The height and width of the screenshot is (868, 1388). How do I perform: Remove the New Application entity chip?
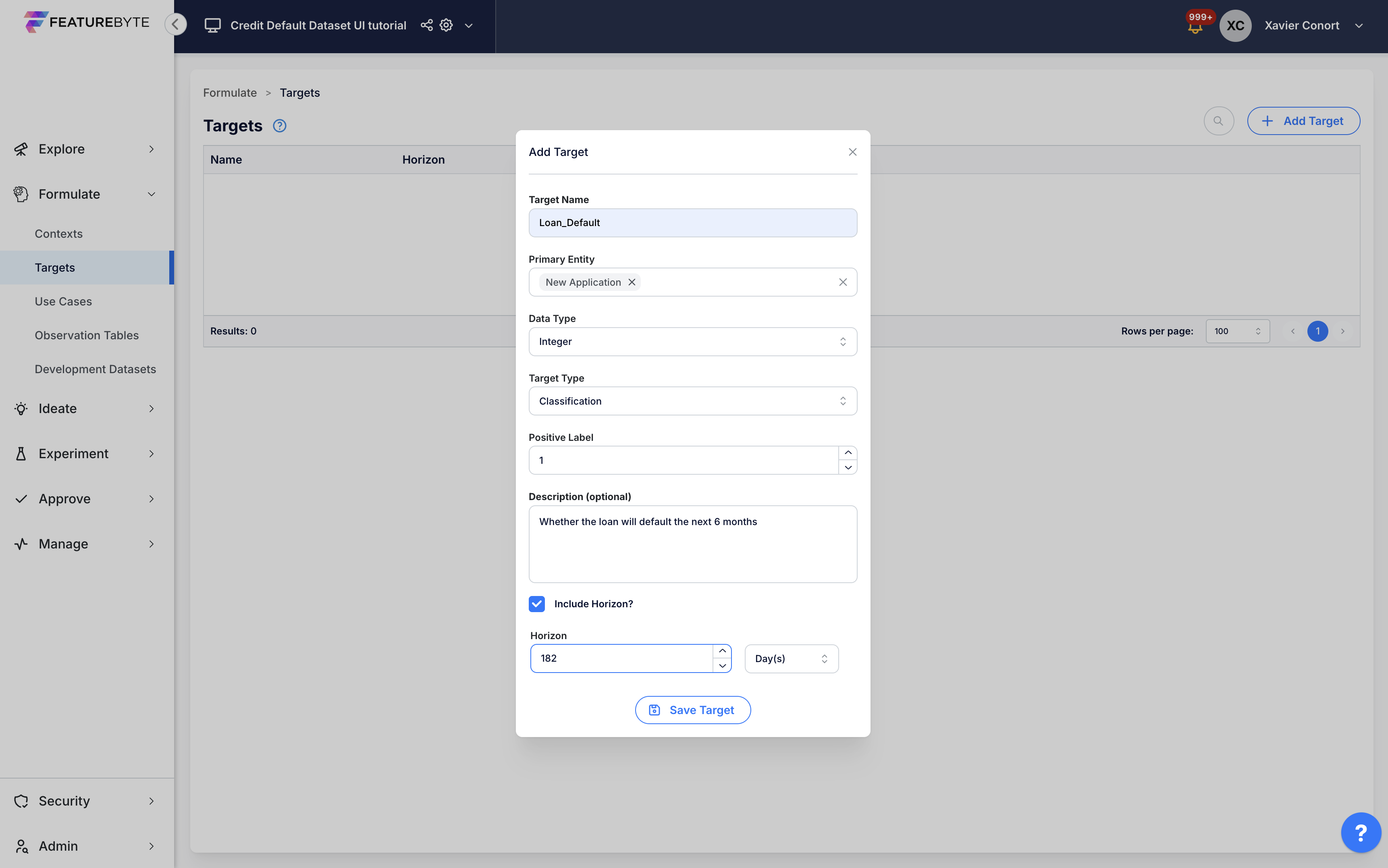(x=632, y=282)
